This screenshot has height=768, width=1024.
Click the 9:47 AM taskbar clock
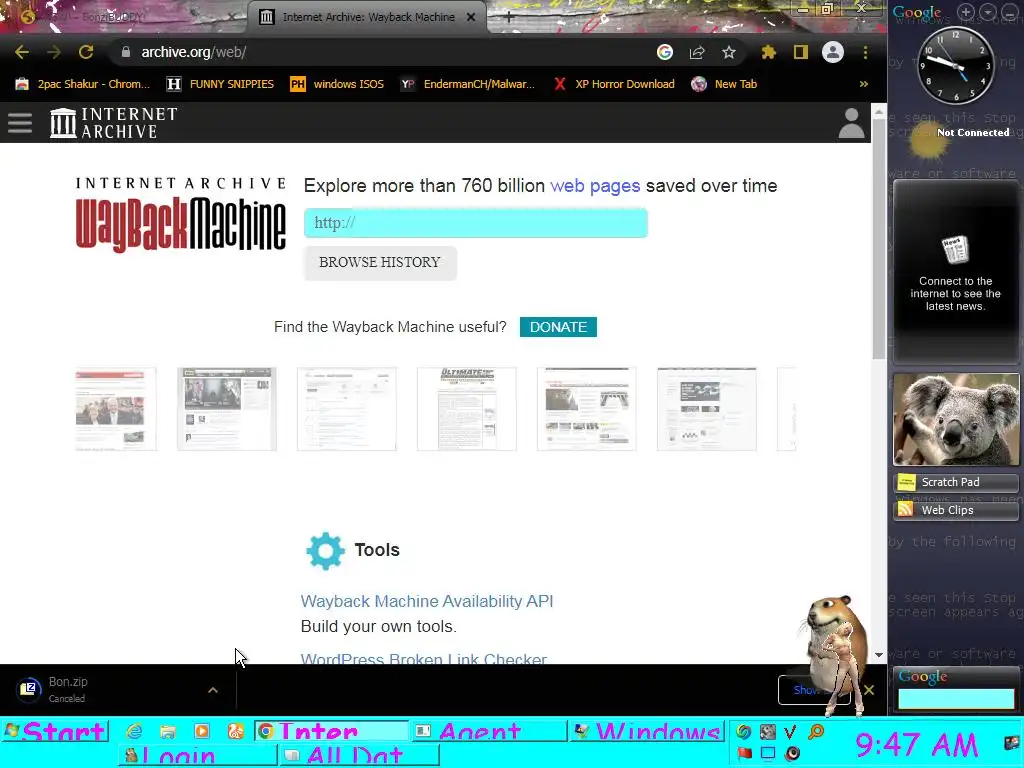coord(917,744)
